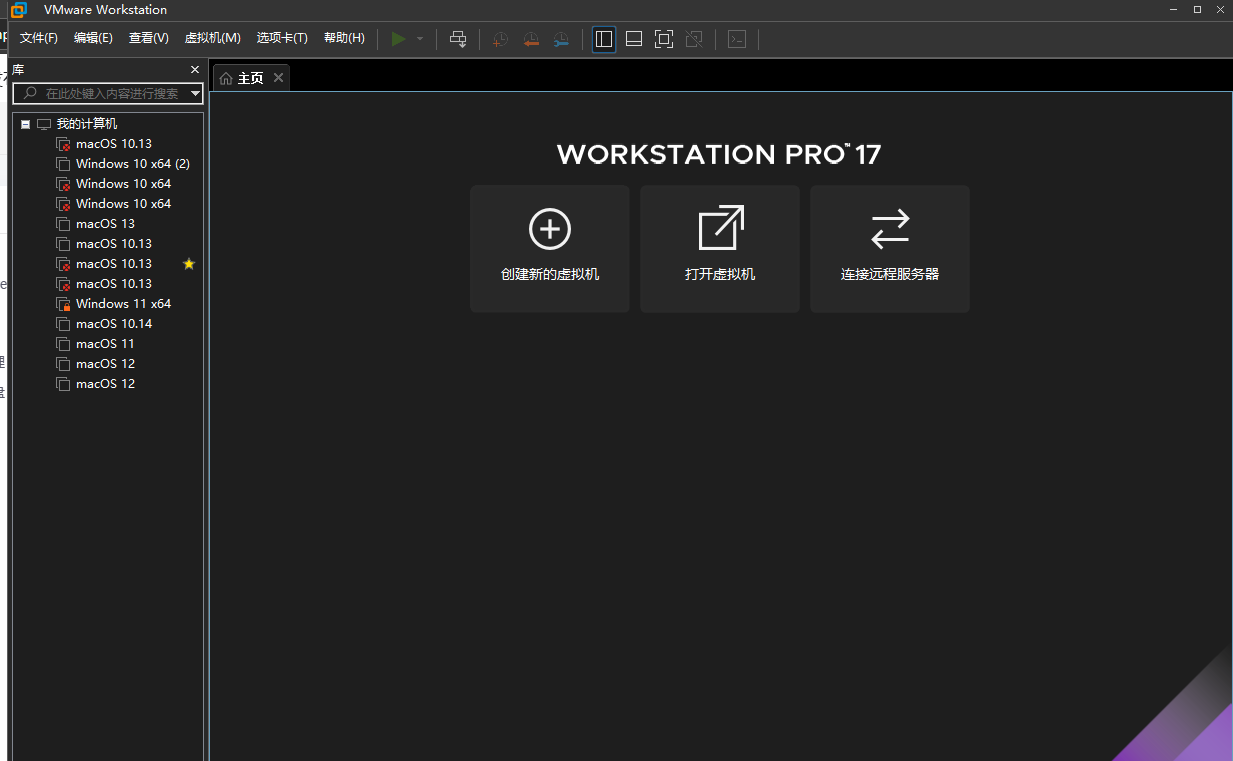Click the macOS 13 VM icon
Screen dimensions: 1233x761
[x=63, y=224]
